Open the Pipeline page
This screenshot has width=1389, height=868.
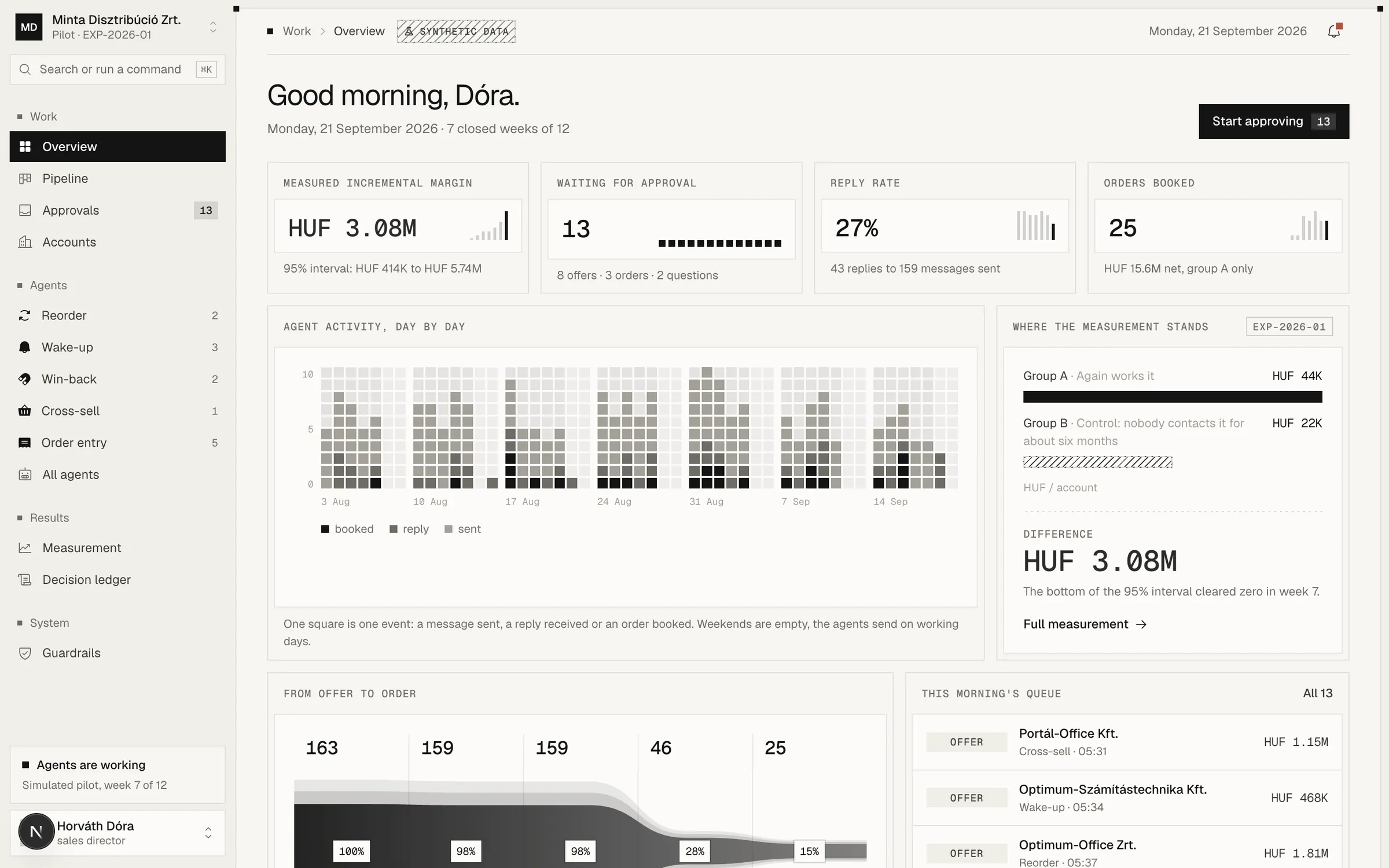117,178
